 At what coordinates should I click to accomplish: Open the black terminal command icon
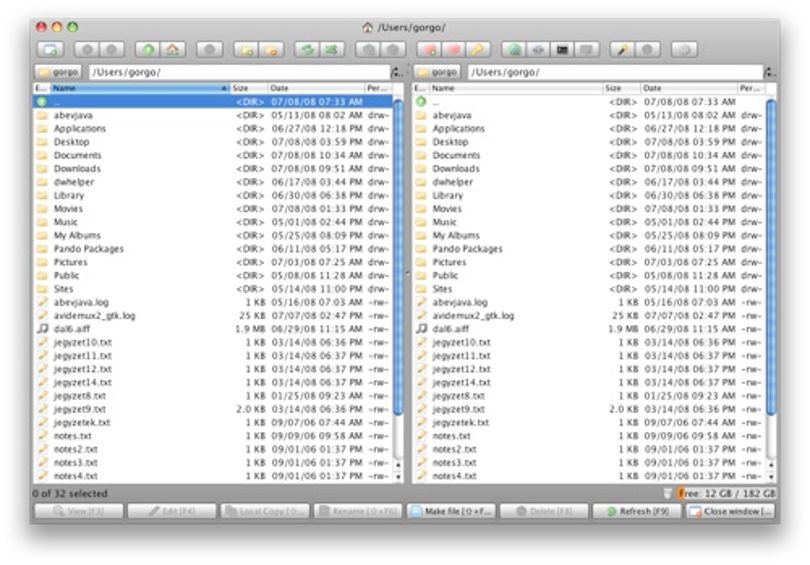(563, 50)
